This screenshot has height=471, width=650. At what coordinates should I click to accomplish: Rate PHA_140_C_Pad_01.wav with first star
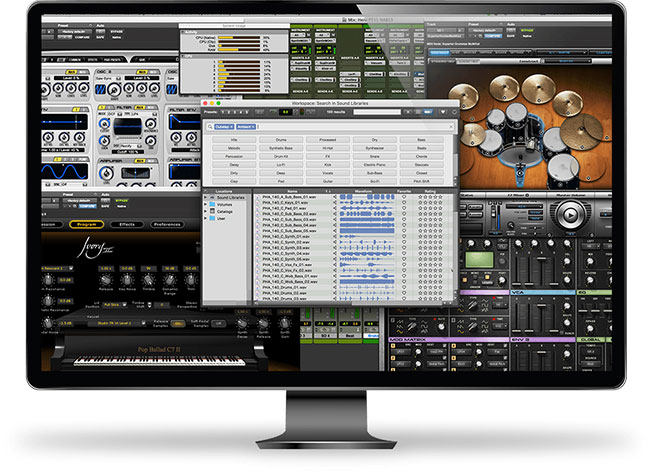(x=420, y=208)
